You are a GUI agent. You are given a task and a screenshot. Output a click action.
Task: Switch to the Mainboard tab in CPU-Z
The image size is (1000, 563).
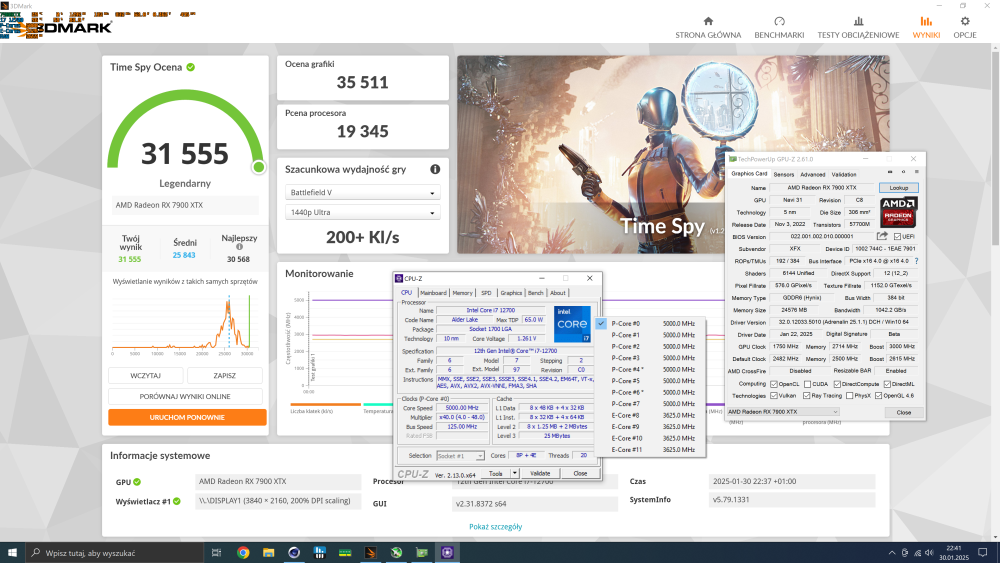(433, 293)
